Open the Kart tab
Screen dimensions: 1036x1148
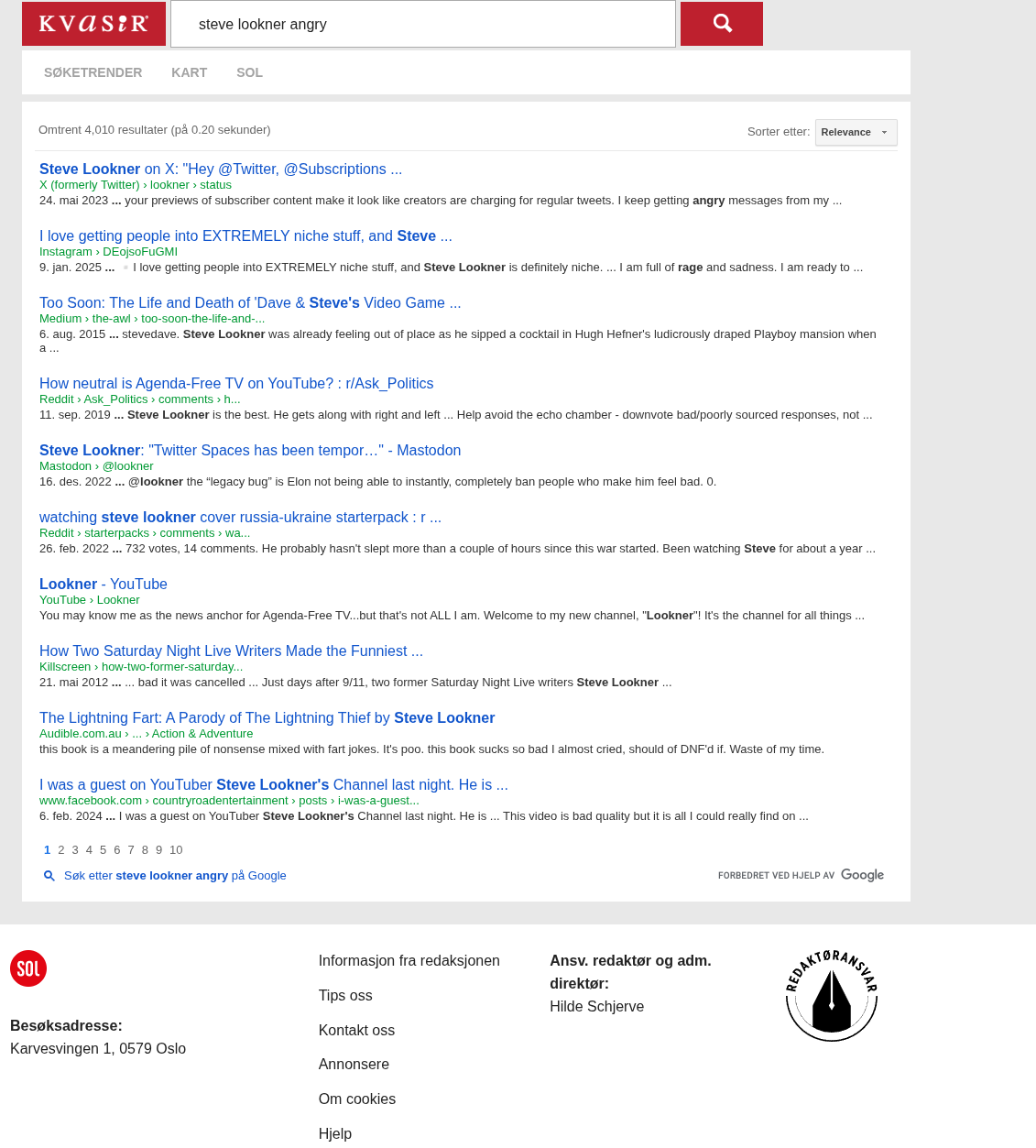coord(189,72)
